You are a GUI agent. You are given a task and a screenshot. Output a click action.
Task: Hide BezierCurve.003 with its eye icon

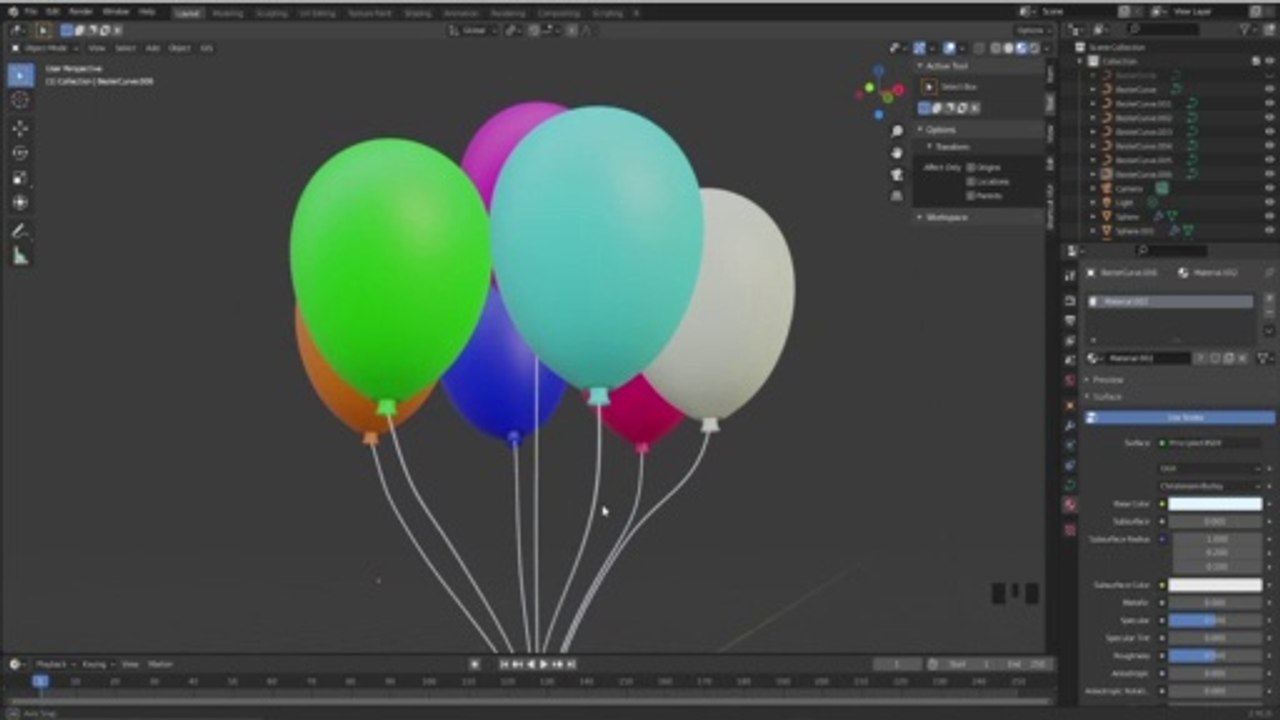click(x=1270, y=131)
